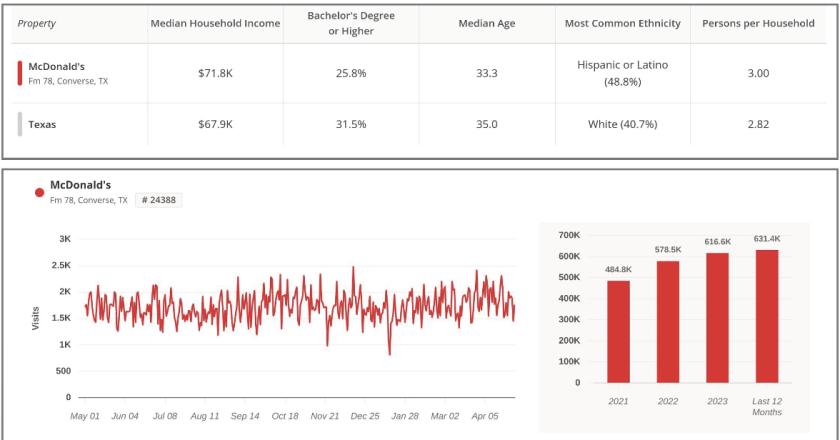Select the # 24388 store number badge
Viewport: 840px width, 440px height.
pos(160,200)
